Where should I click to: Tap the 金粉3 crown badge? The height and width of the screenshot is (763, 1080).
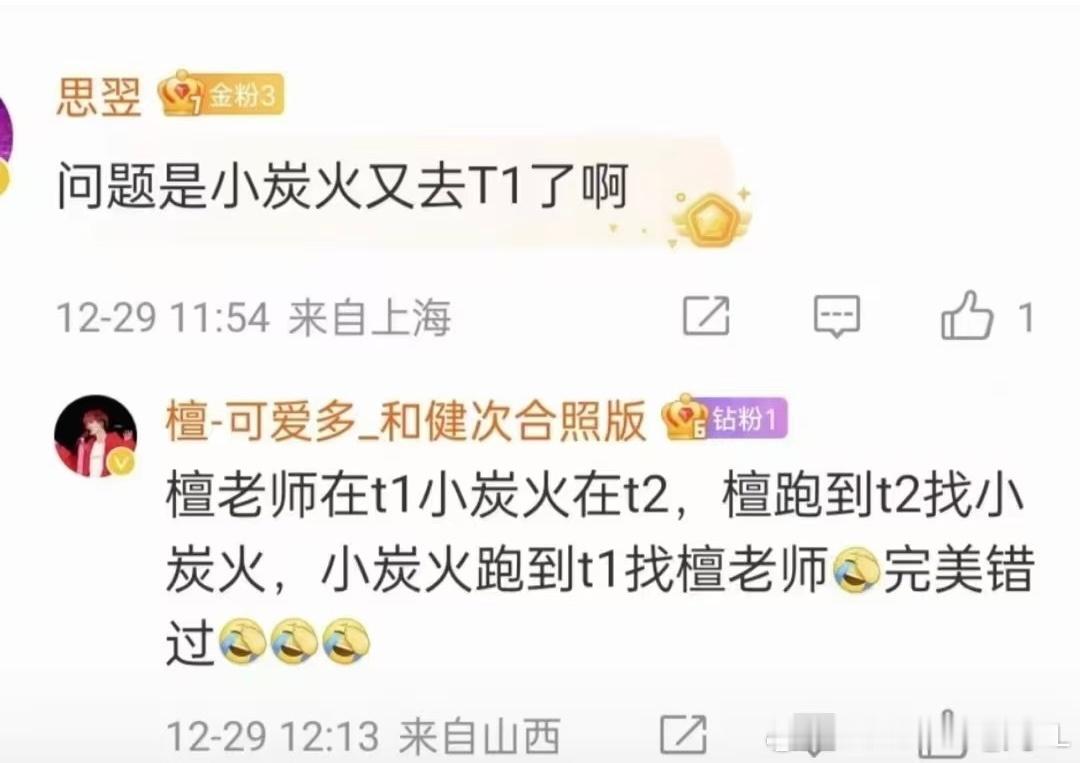(220, 94)
